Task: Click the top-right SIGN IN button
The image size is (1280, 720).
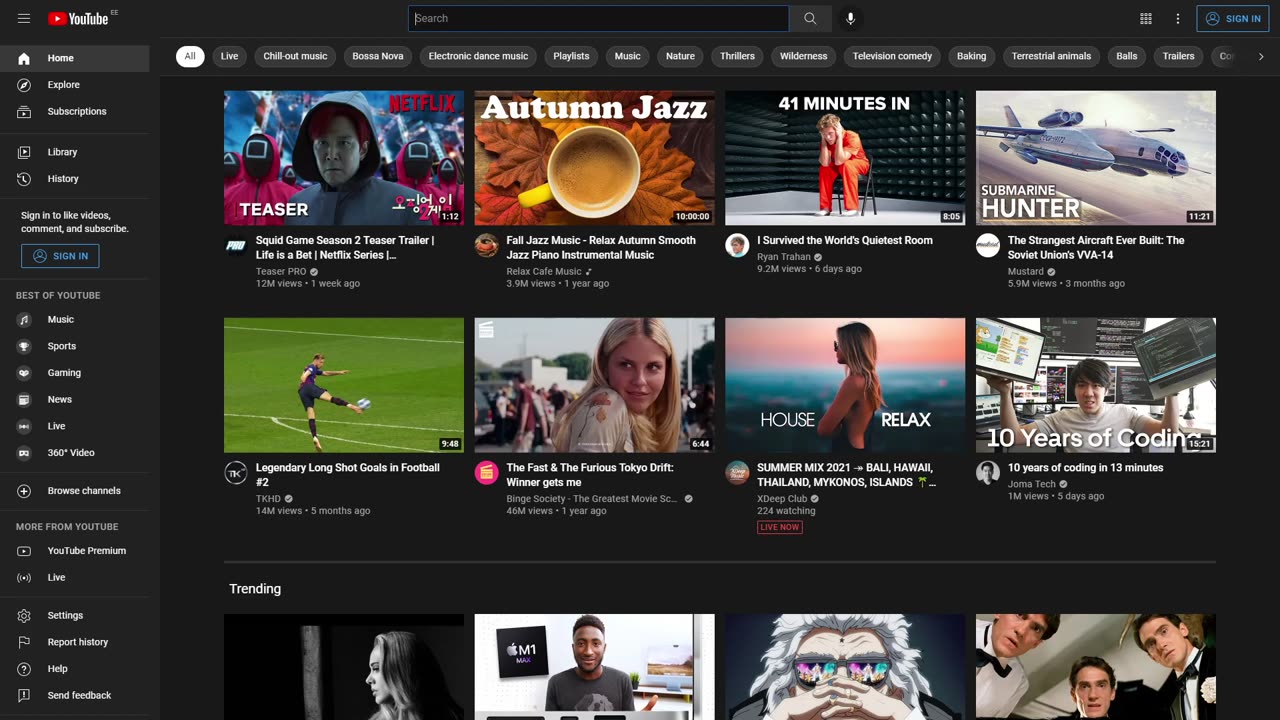Action: tap(1233, 18)
